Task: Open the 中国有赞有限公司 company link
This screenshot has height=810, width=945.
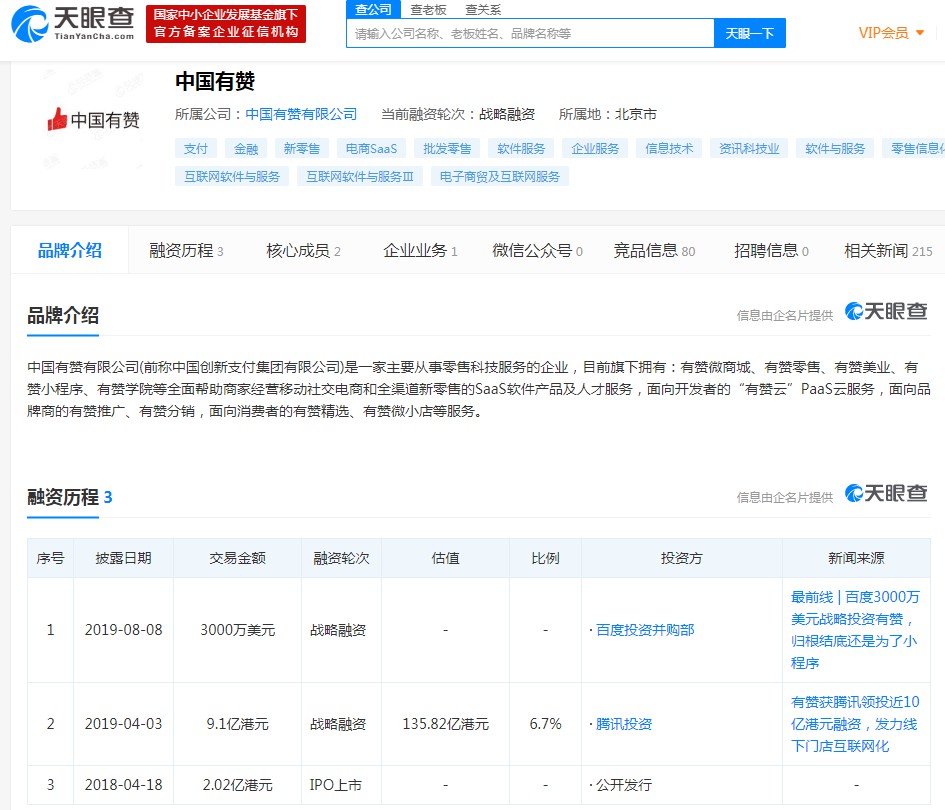Action: pyautogui.click(x=301, y=114)
